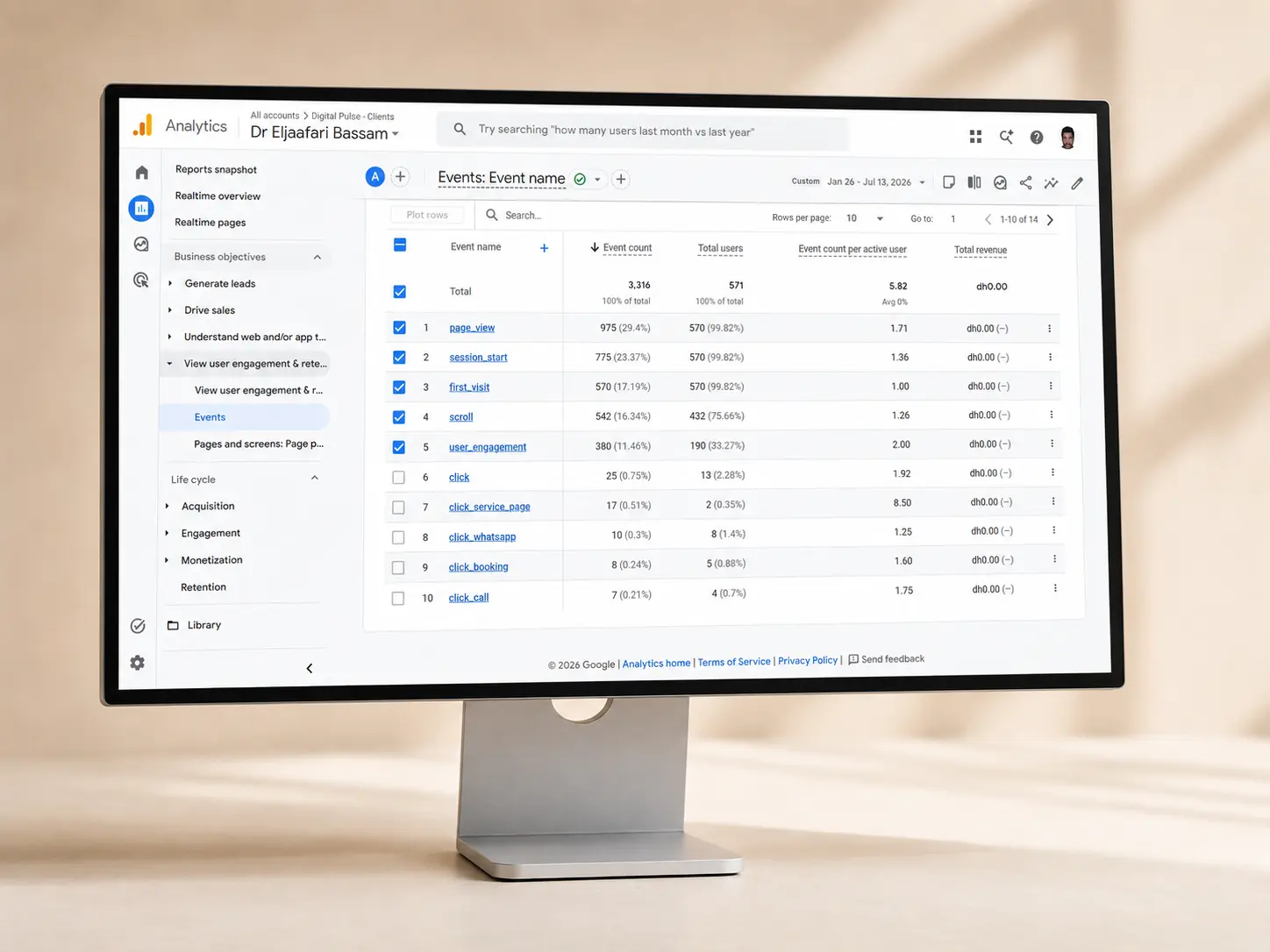Open the Insights sparkline icon
This screenshot has width=1270, height=952.
[x=1051, y=182]
